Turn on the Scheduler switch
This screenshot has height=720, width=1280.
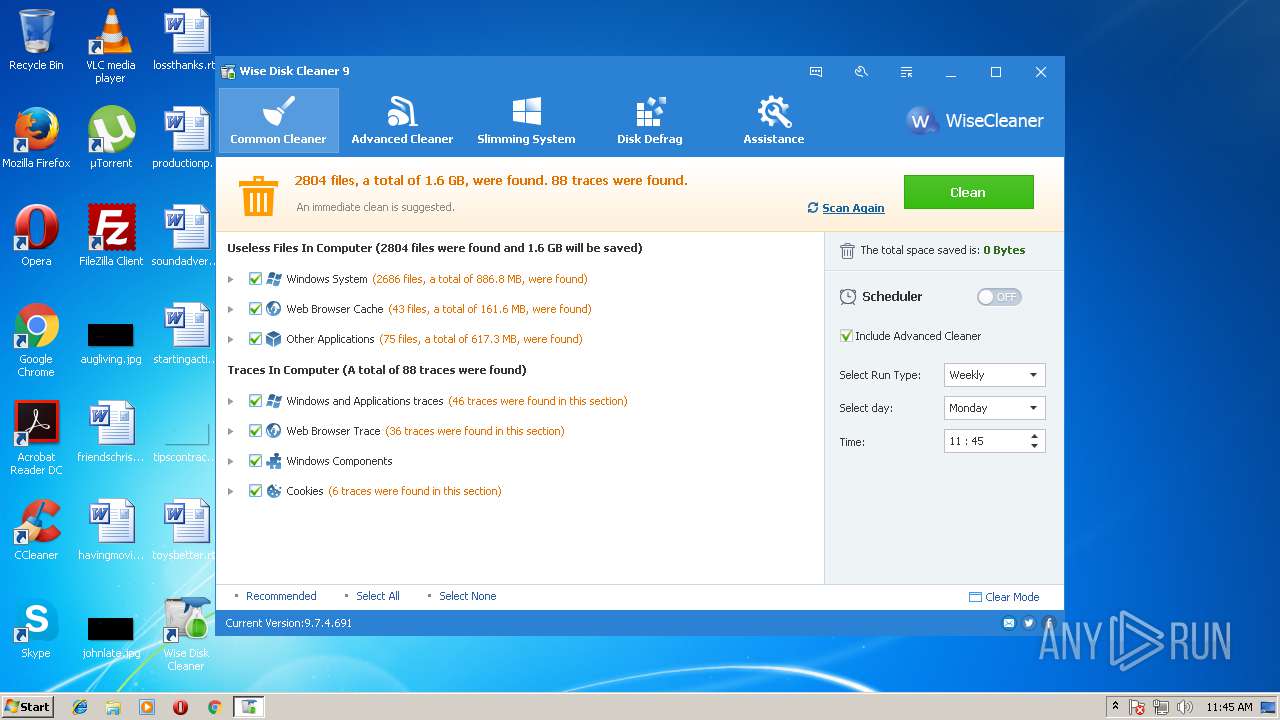[x=999, y=297]
